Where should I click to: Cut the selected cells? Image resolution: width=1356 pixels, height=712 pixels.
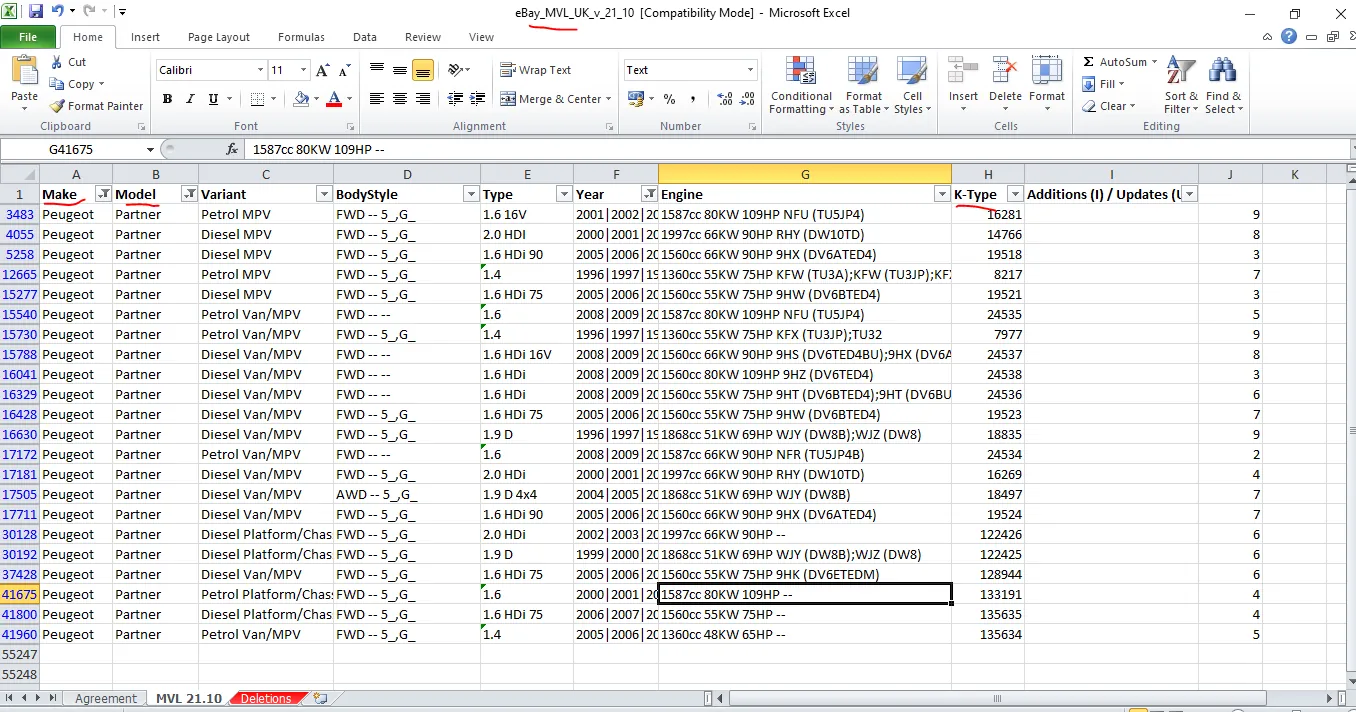[x=68, y=62]
